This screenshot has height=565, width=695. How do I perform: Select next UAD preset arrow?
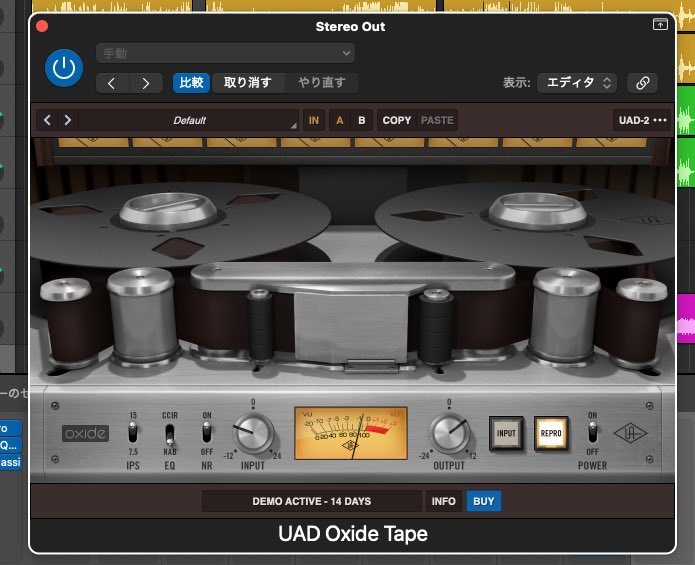point(67,120)
